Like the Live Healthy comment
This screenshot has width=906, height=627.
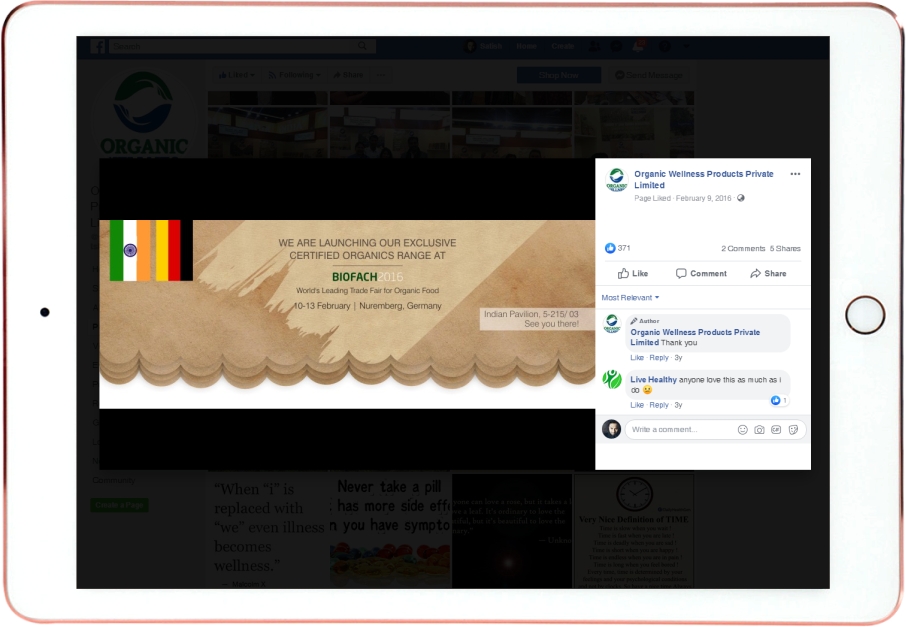point(637,405)
